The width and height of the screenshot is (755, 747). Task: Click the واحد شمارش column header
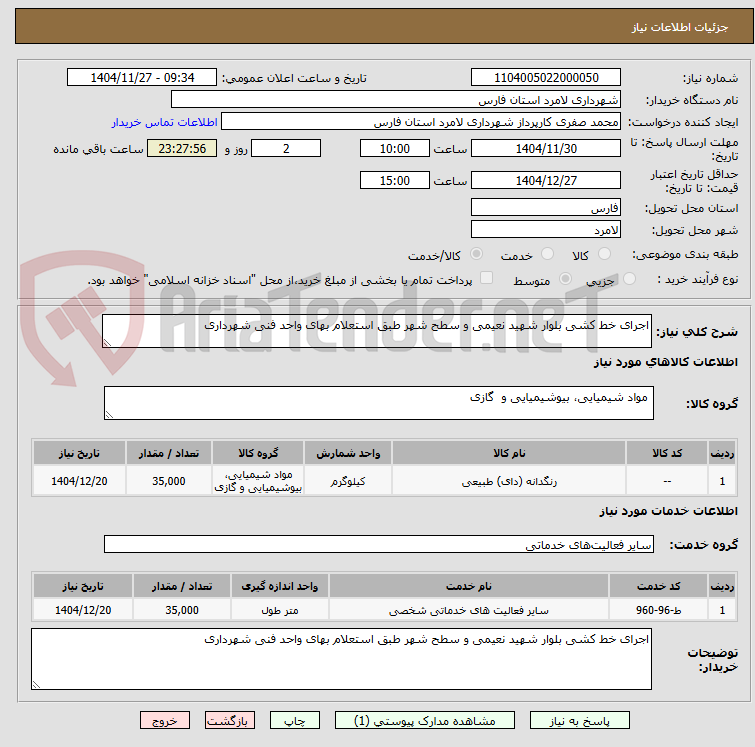click(x=348, y=453)
